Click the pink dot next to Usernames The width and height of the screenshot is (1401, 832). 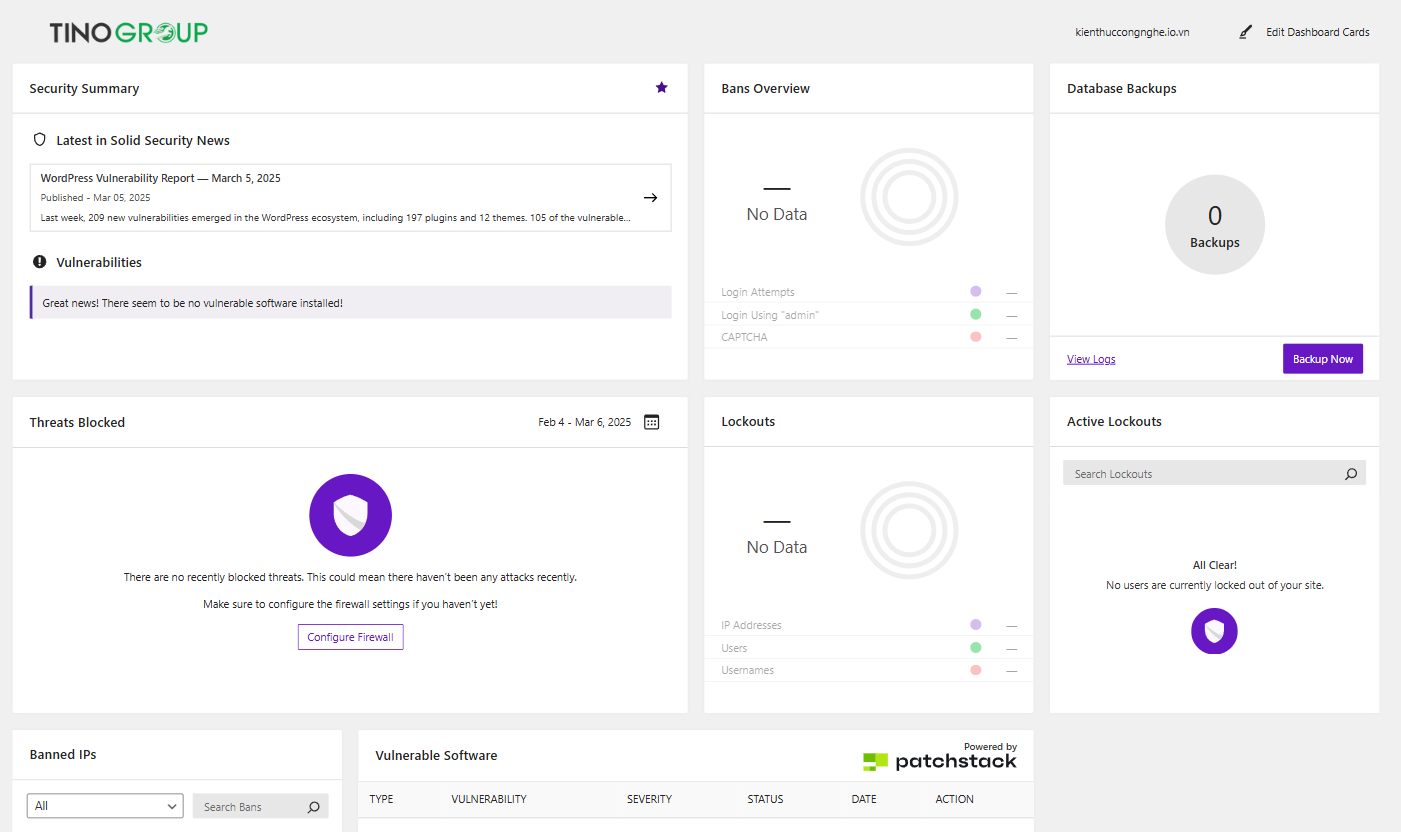(x=976, y=669)
